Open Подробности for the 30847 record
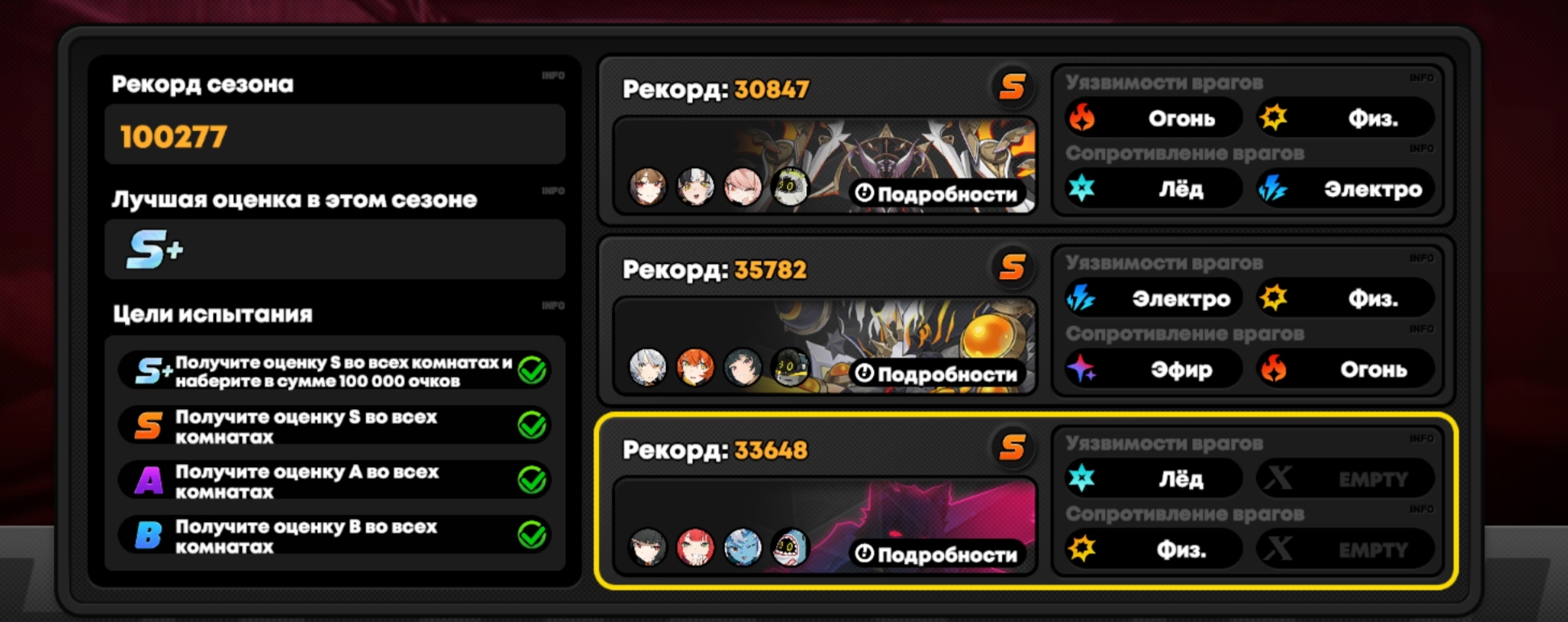 coord(937,194)
